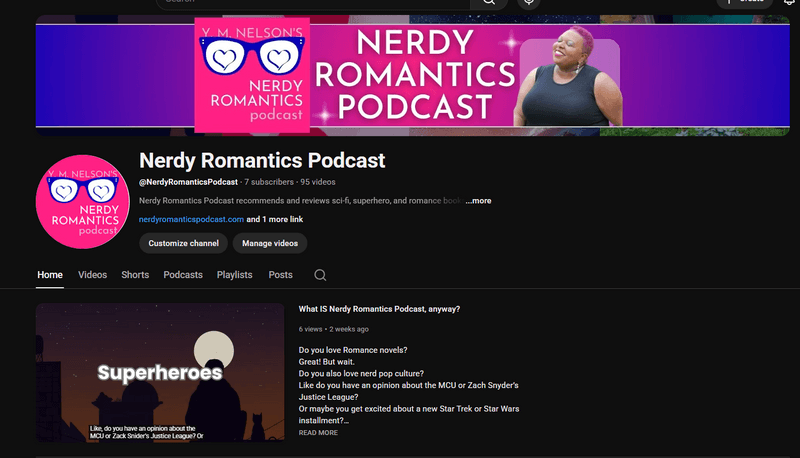Click Customize channel button
The height and width of the screenshot is (458, 800).
pos(184,243)
